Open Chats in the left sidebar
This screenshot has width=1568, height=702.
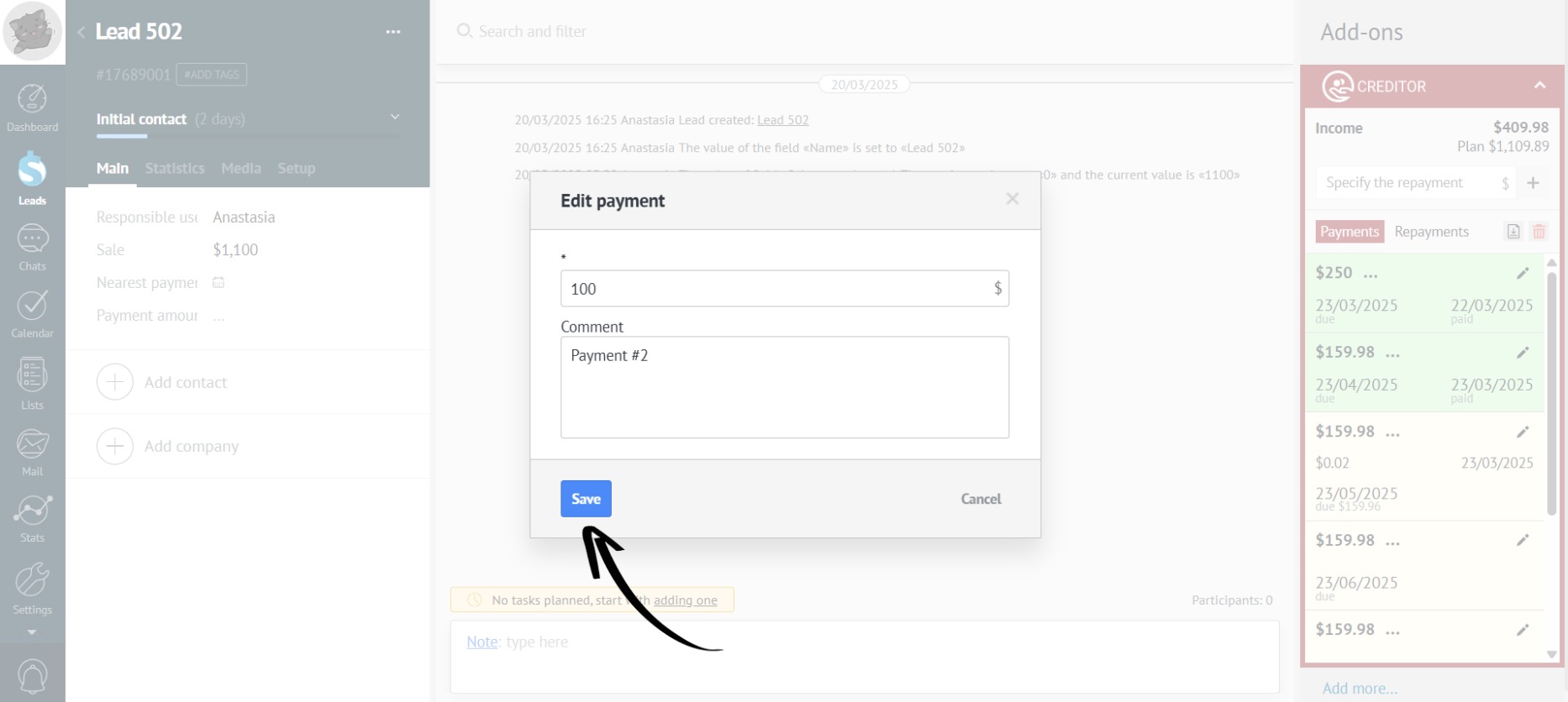pos(32,248)
